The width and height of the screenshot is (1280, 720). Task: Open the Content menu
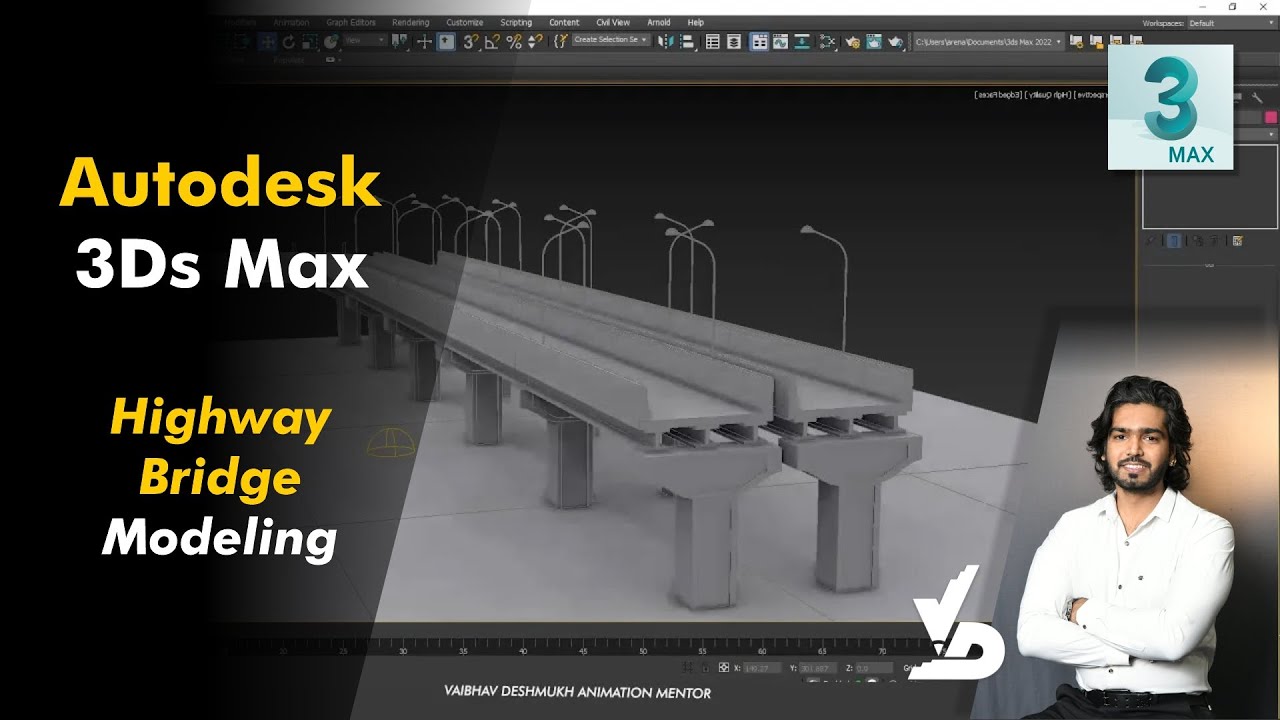[x=564, y=22]
